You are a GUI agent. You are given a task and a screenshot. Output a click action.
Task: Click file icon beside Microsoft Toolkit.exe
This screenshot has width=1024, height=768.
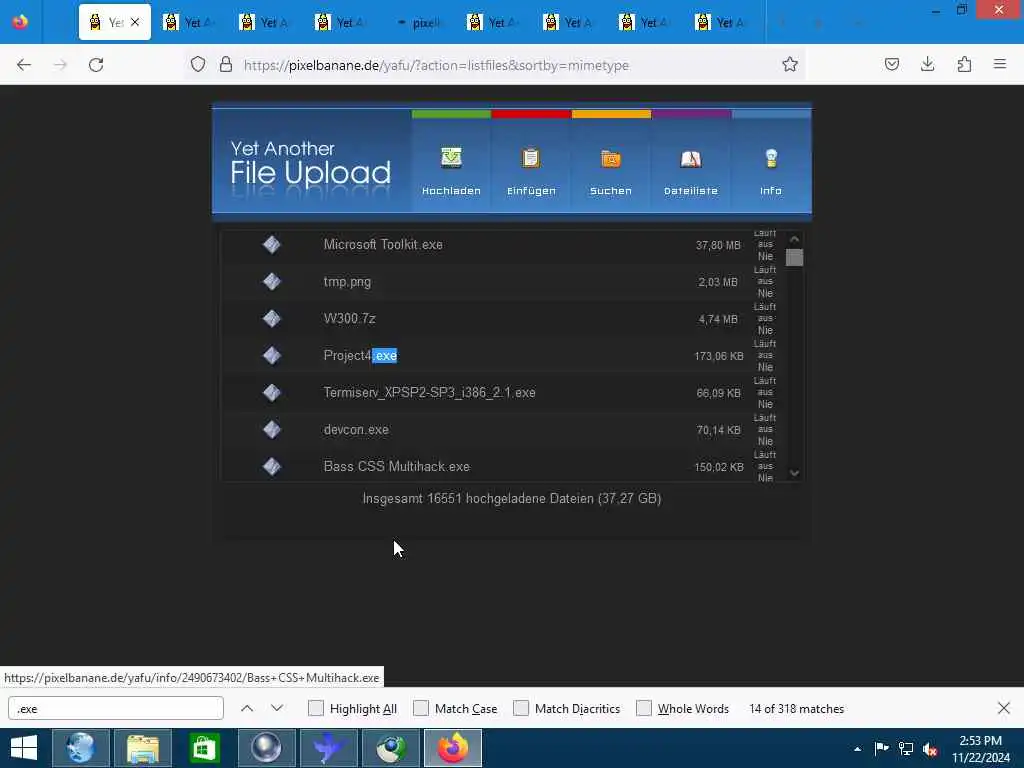point(272,245)
